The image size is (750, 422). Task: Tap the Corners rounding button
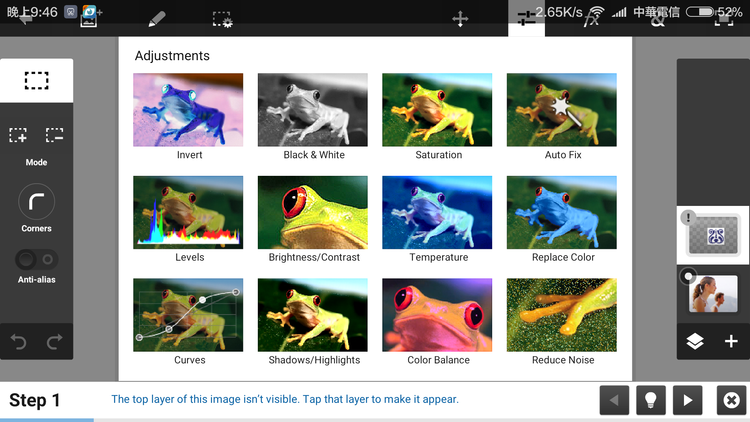click(x=36, y=203)
